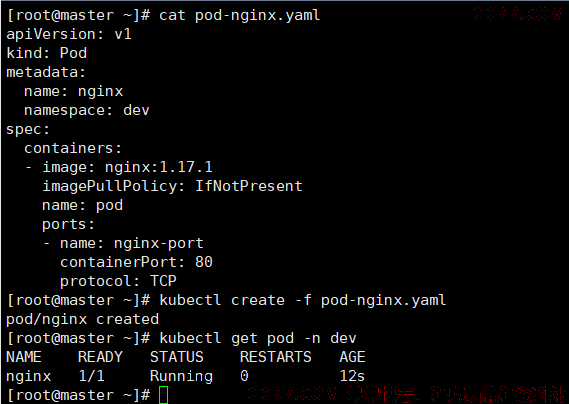Click the 'apiVersion: v1' line
Screen dimensions: 569x404
click(69, 34)
